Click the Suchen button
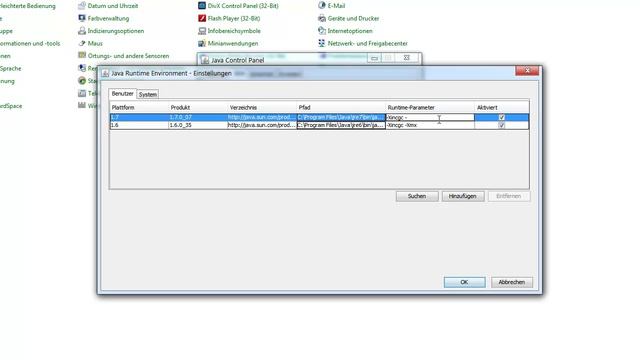The image size is (640, 360). coord(417,196)
